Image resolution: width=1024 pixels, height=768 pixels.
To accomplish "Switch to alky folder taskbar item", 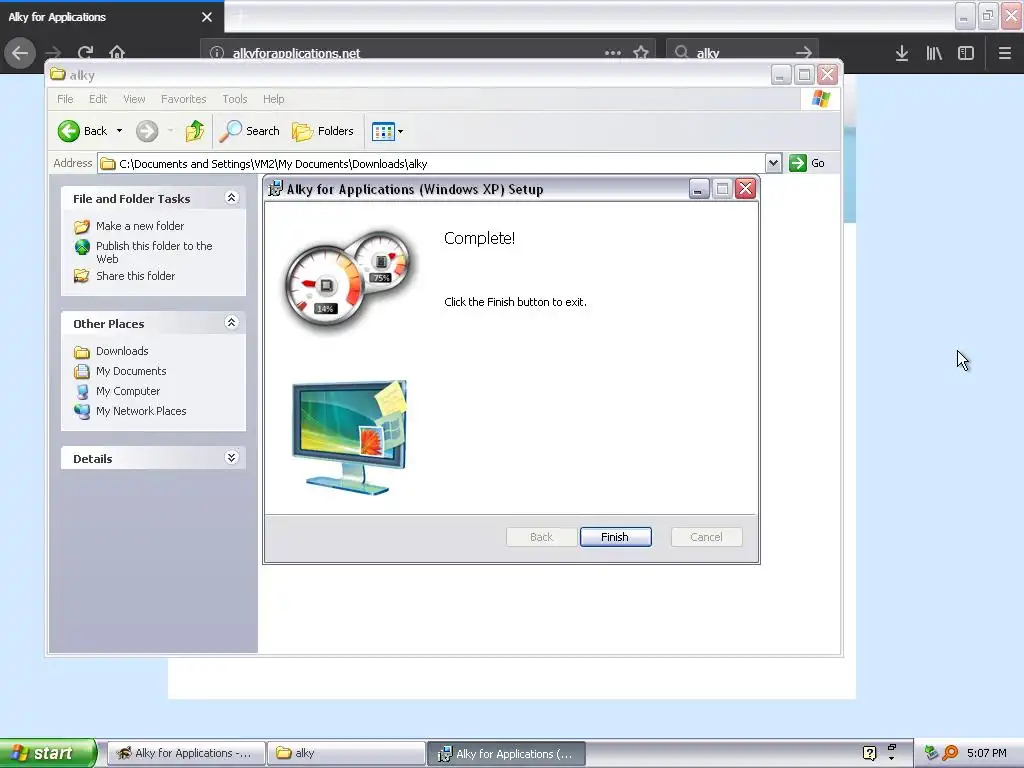I will tap(345, 754).
